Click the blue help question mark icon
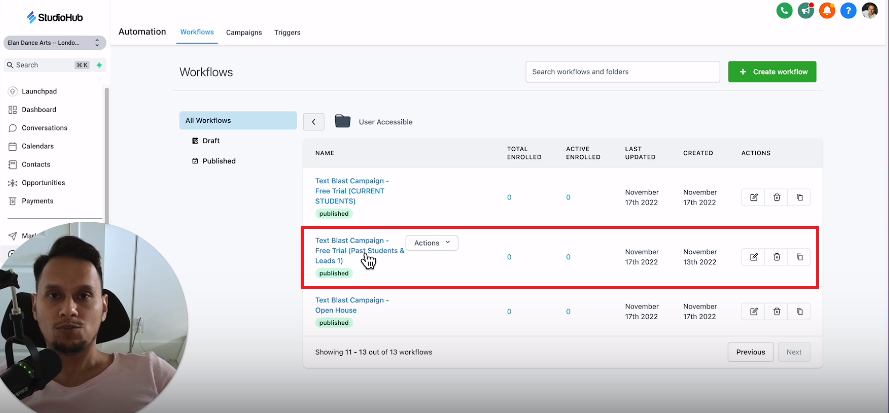 click(x=848, y=10)
